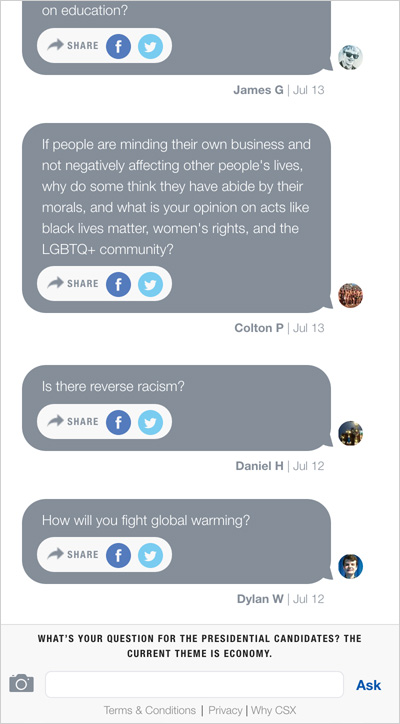Share James G's education question on Facebook

118,46
